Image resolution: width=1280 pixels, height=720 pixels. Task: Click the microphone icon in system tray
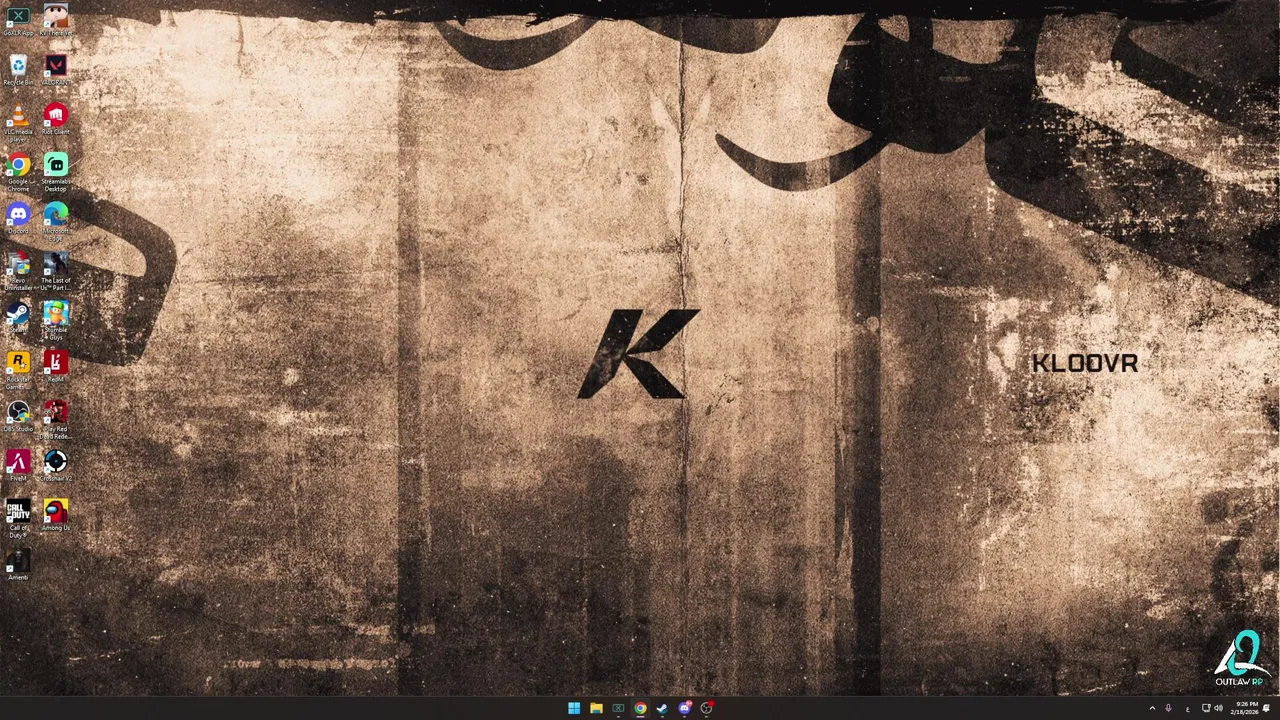click(1168, 708)
